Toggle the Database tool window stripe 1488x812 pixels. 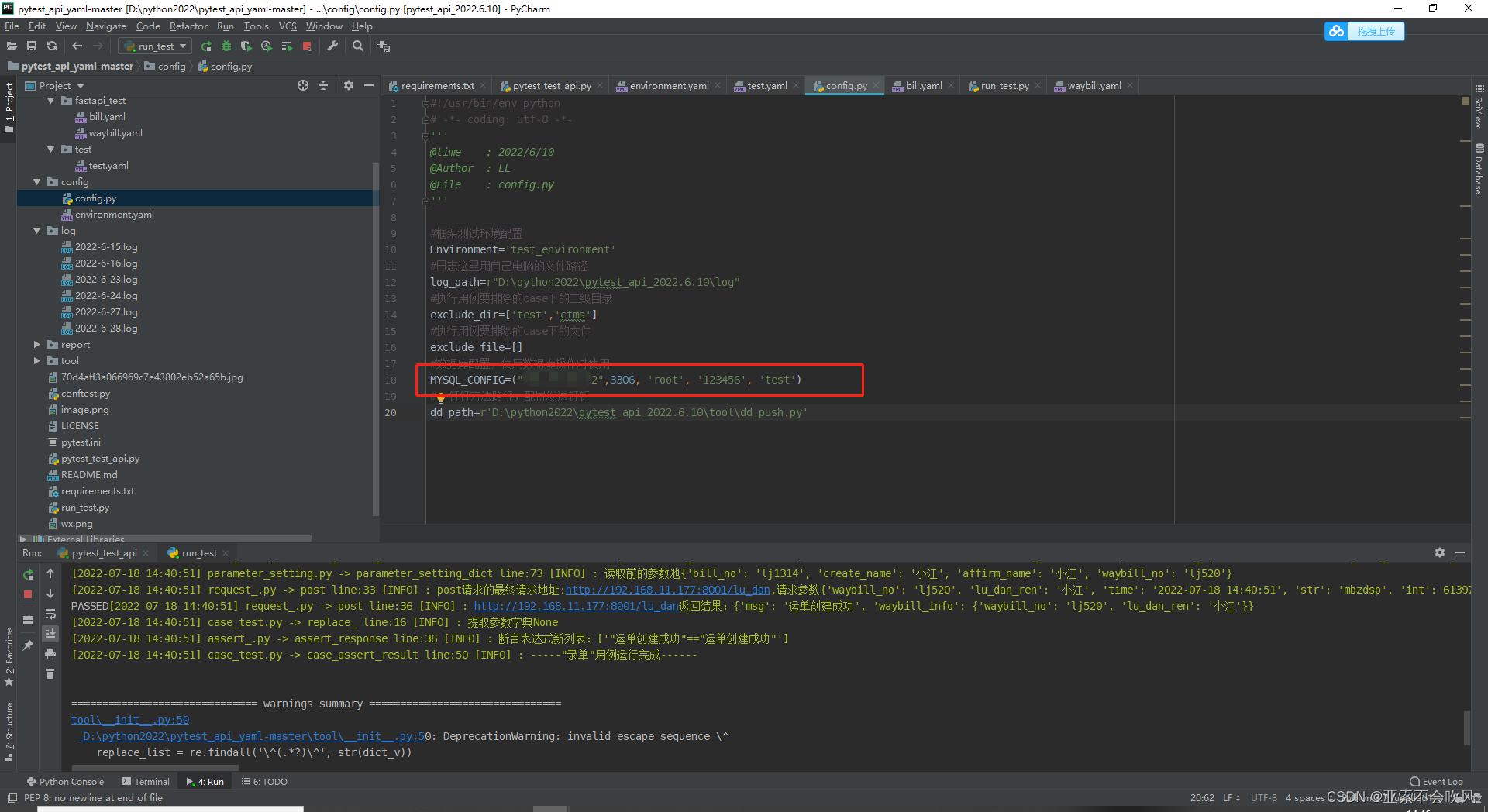[x=1479, y=169]
